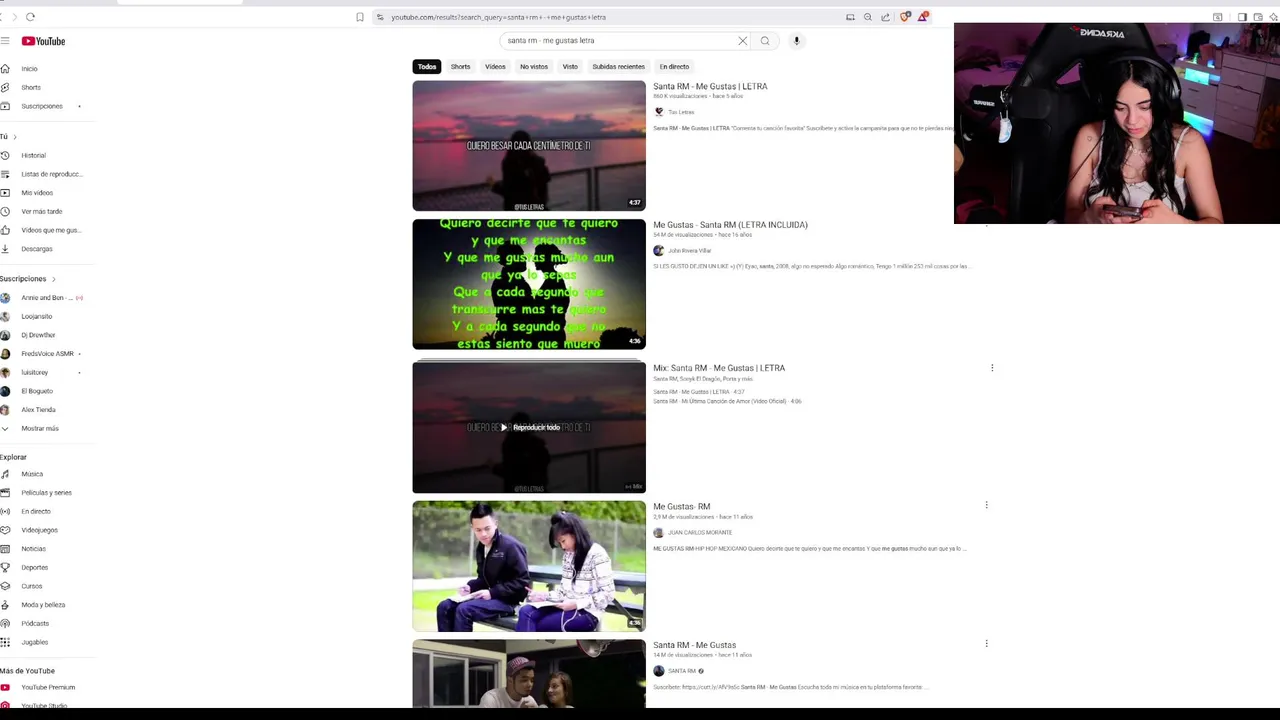Viewport: 1280px width, 720px height.
Task: Play the green lyrics thumbnail video
Action: click(529, 284)
